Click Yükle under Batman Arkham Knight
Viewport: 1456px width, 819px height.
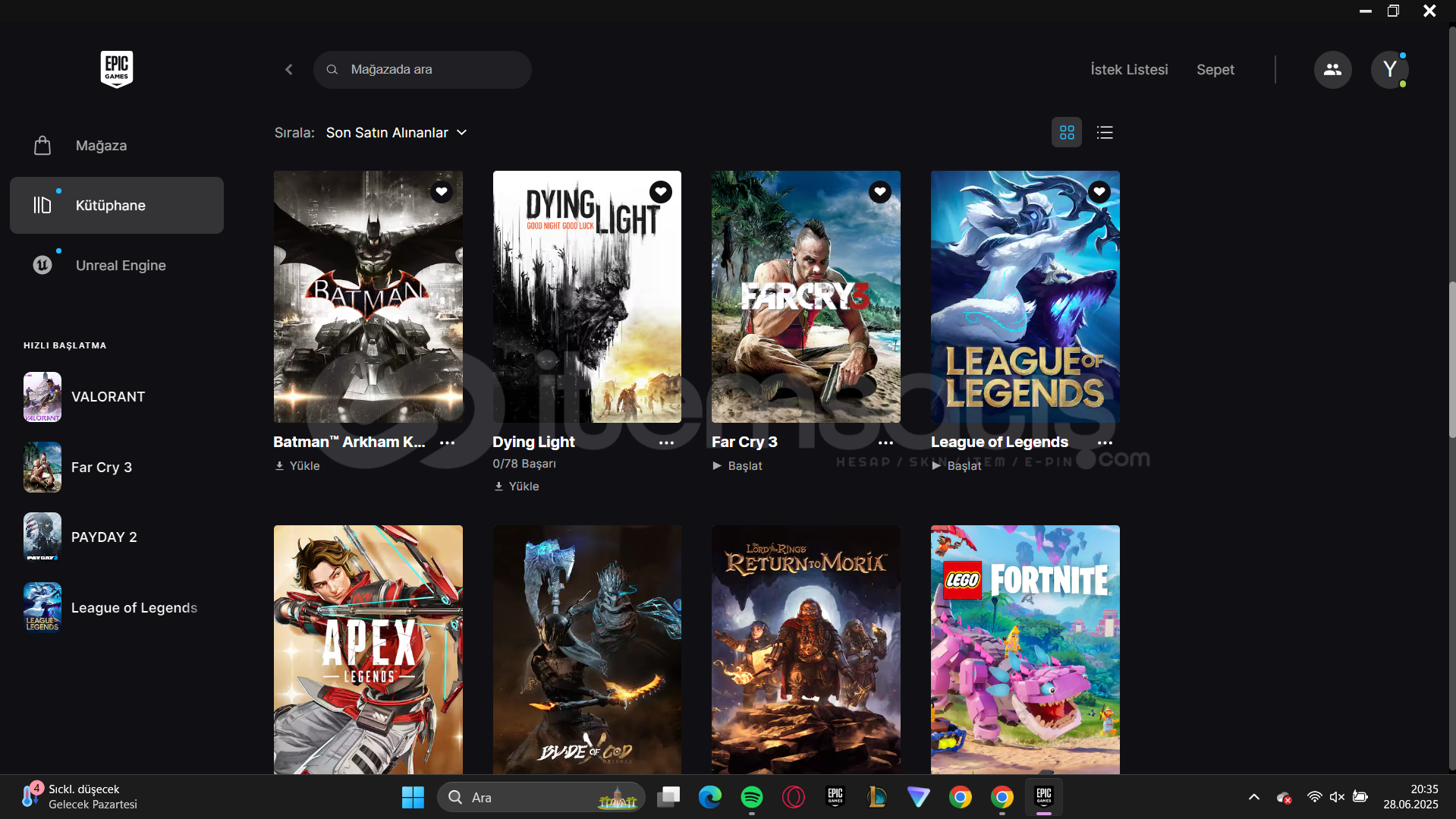(x=297, y=466)
